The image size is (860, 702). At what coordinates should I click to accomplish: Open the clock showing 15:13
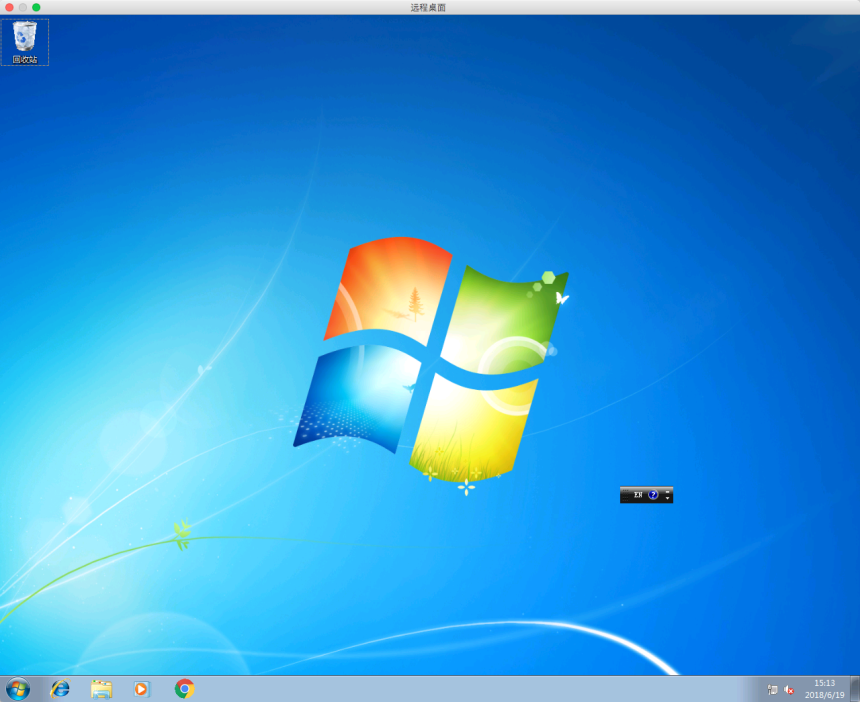tap(824, 689)
